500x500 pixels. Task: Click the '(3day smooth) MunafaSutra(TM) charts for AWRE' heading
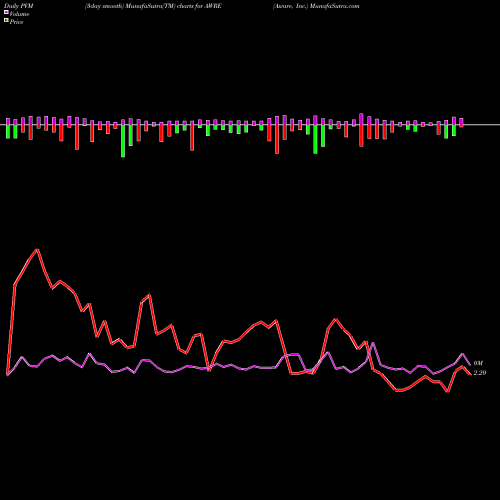click(153, 6)
